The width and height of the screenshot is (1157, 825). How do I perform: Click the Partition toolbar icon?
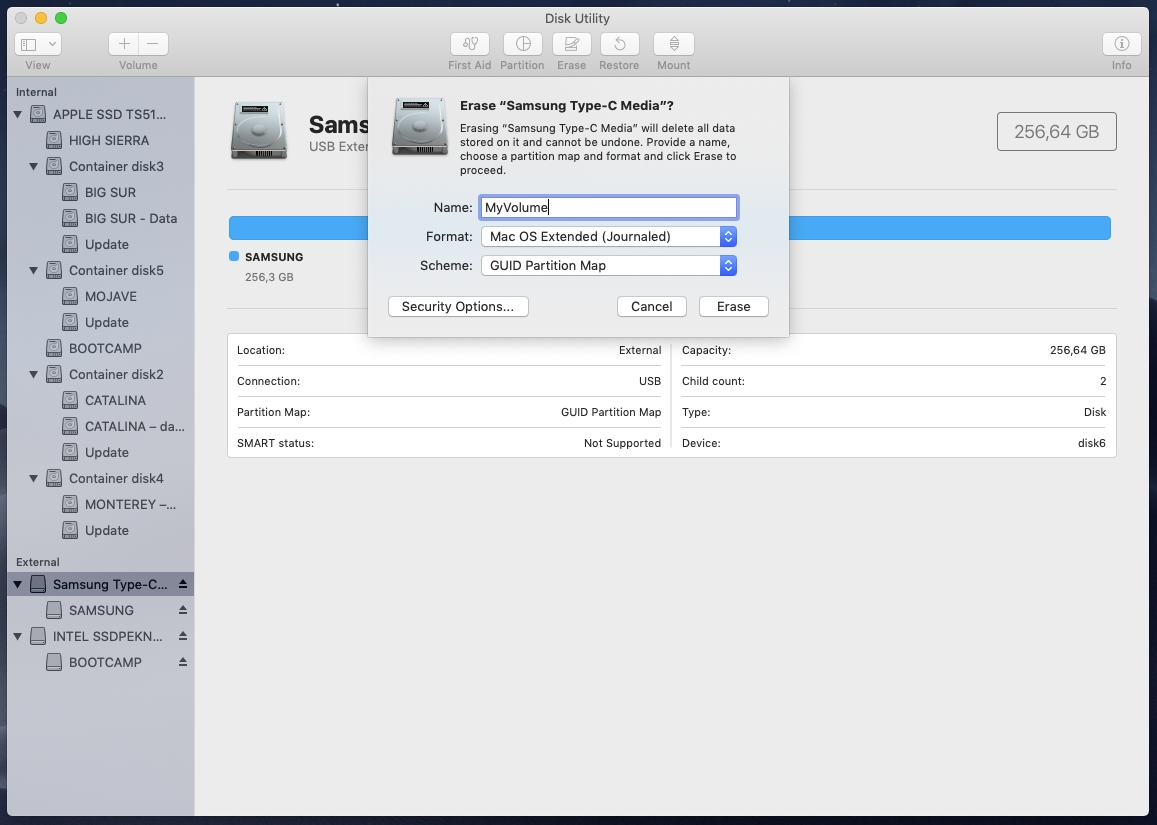tap(522, 44)
